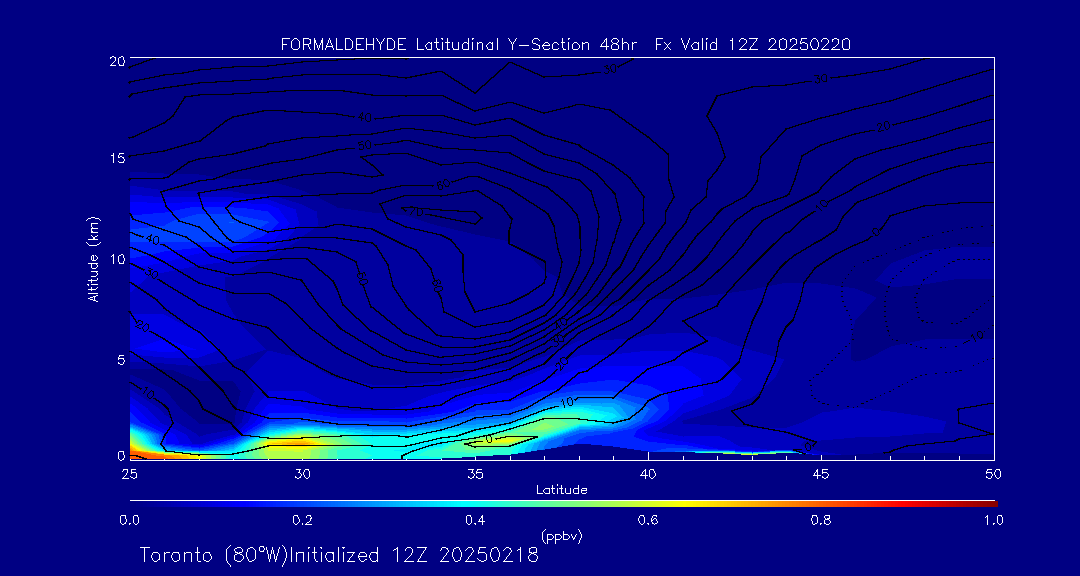Select the 1.0 color scale label
The image size is (1080, 576).
993,520
